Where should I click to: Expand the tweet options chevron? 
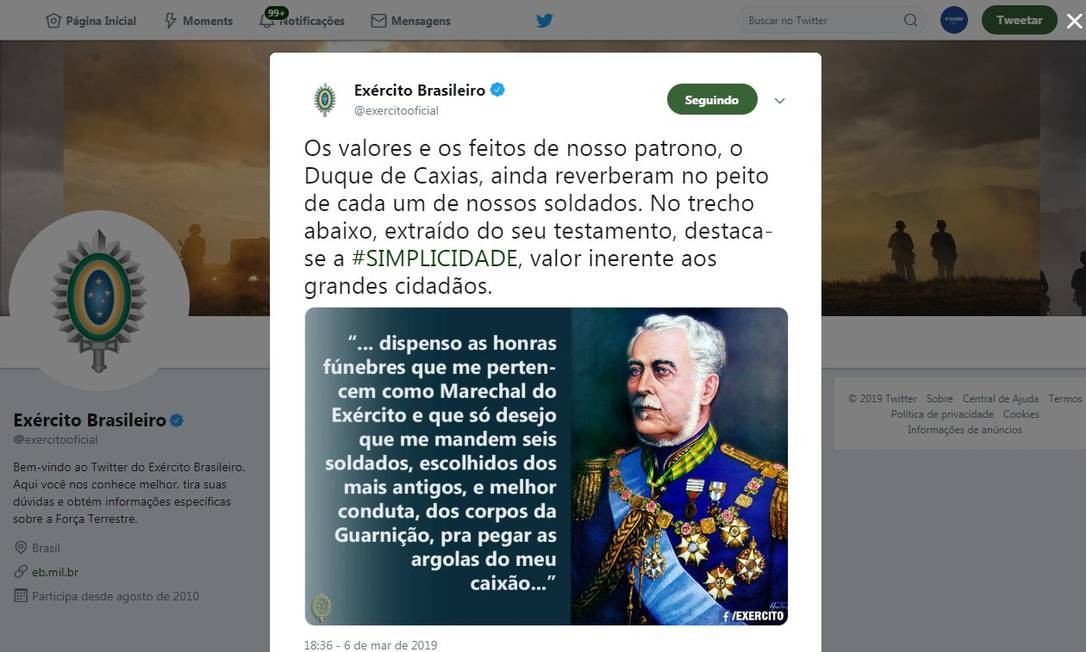[780, 100]
